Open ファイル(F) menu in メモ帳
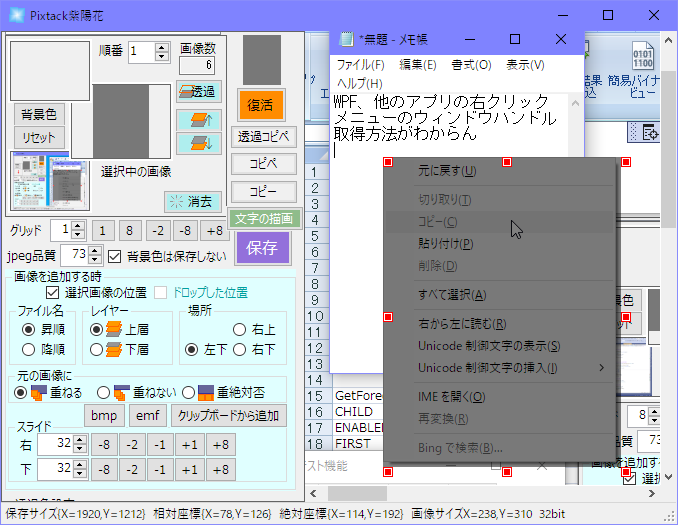Viewport: 678px width, 525px height. pos(361,65)
